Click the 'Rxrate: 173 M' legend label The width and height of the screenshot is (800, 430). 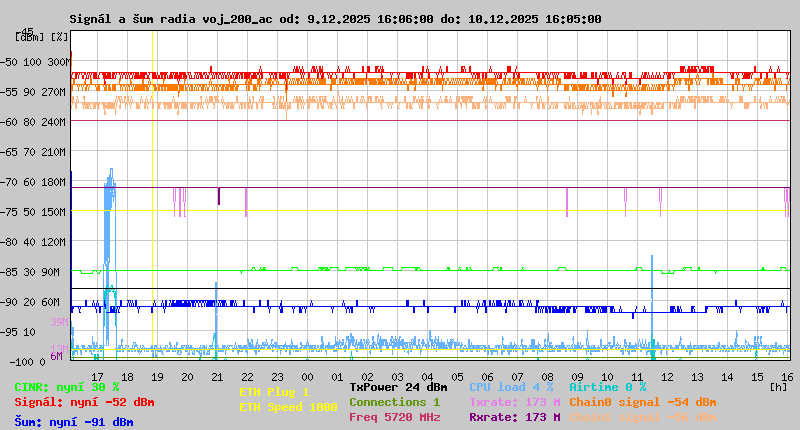(x=515, y=417)
